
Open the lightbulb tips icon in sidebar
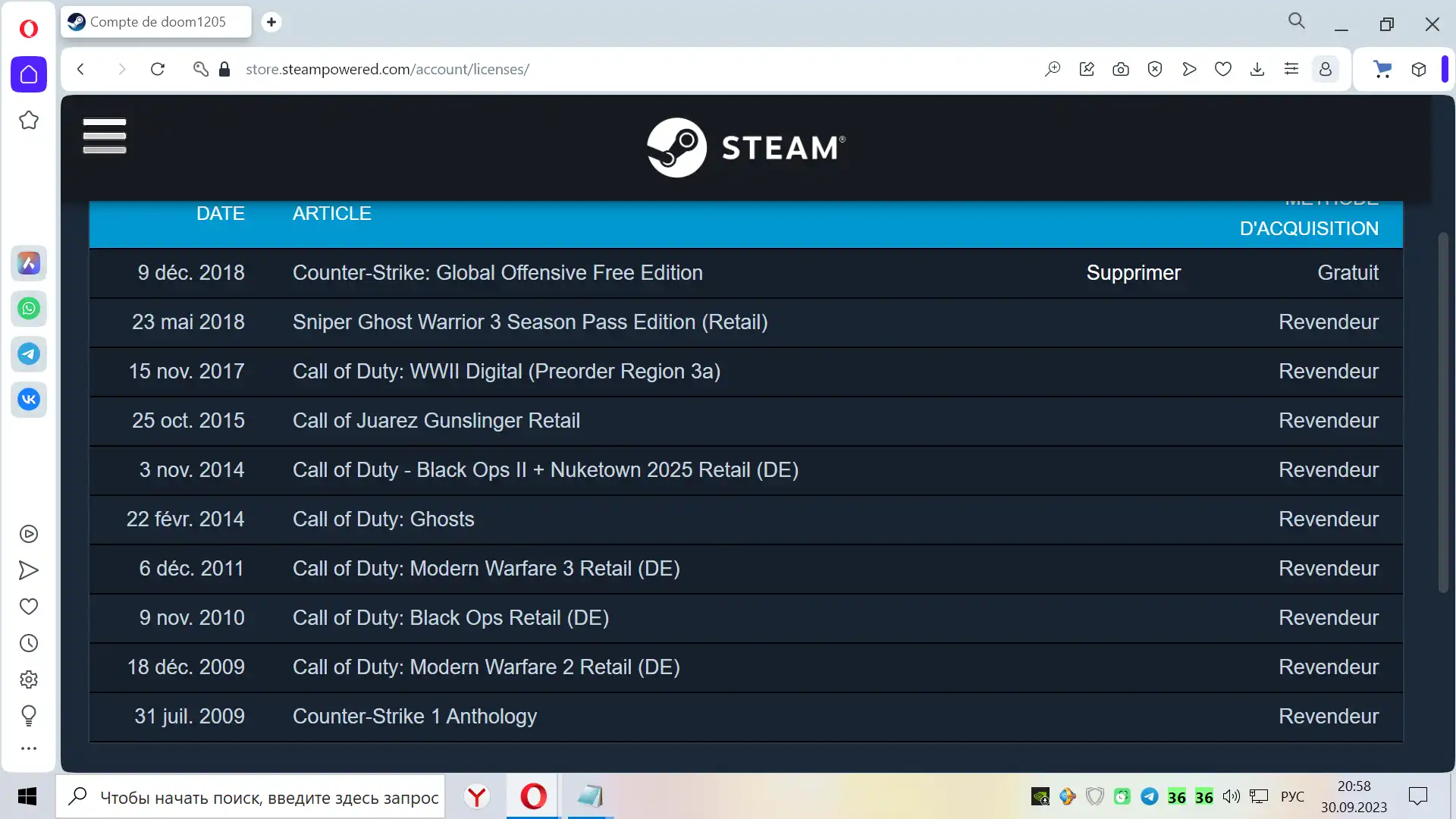click(29, 715)
